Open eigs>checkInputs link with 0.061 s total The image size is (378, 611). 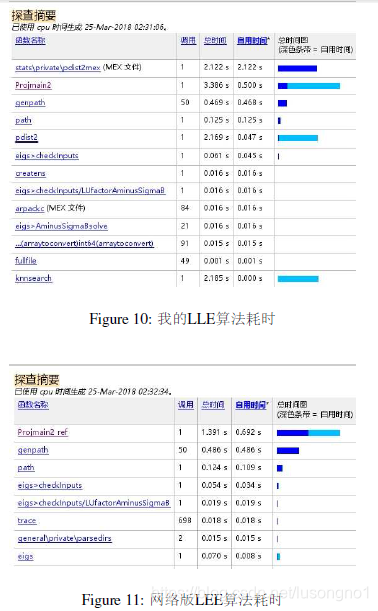47,155
